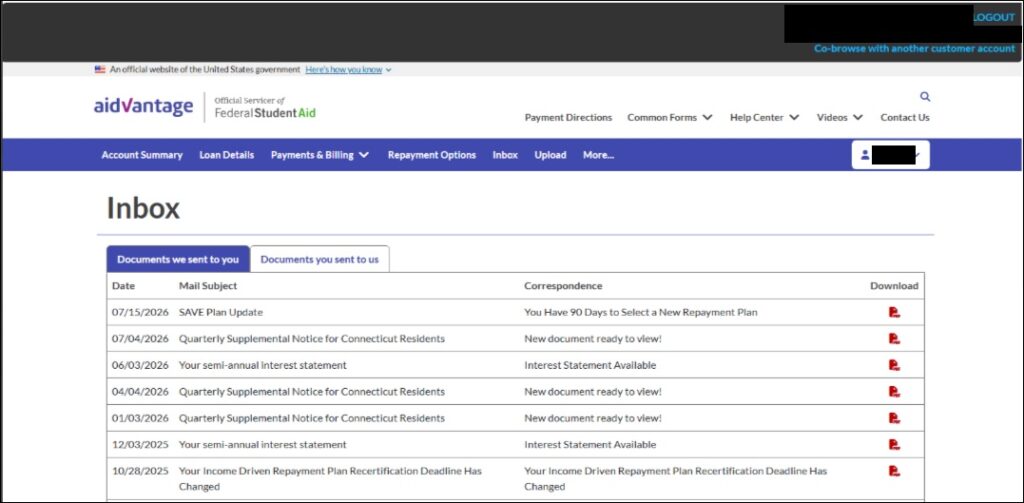Screen dimensions: 1024x503
Task: Download the 06/03/2026 interest statement PDF
Action: (x=894, y=365)
